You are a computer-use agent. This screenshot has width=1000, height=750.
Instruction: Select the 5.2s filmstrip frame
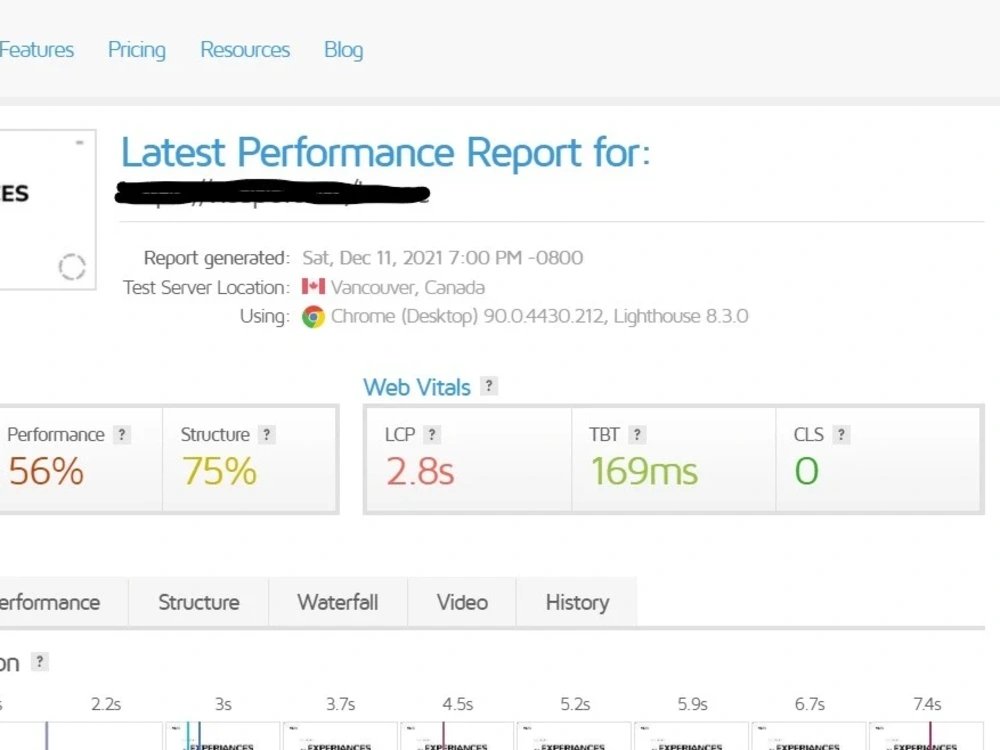pyautogui.click(x=575, y=736)
